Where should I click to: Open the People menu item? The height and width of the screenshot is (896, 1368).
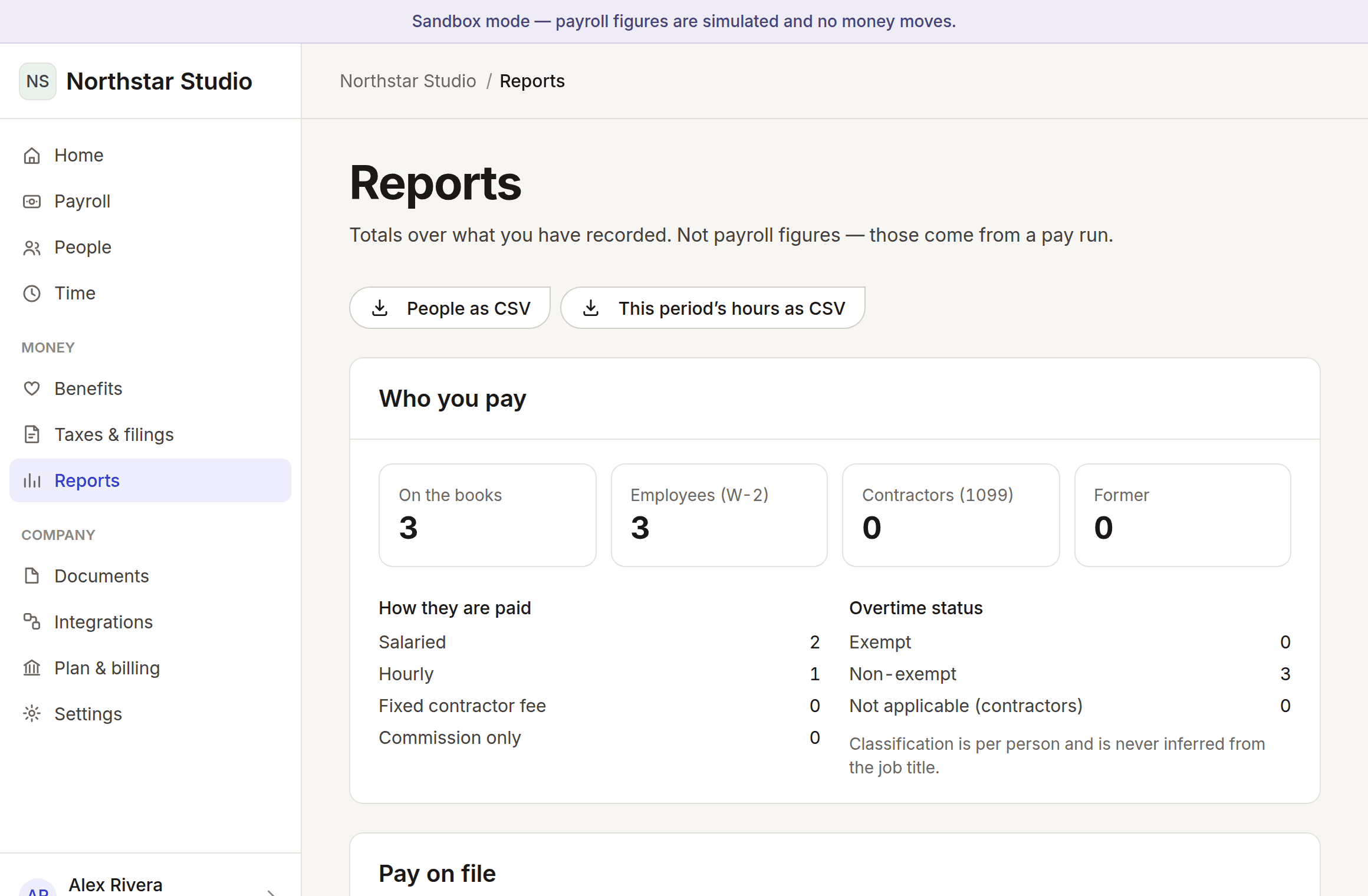pyautogui.click(x=150, y=248)
